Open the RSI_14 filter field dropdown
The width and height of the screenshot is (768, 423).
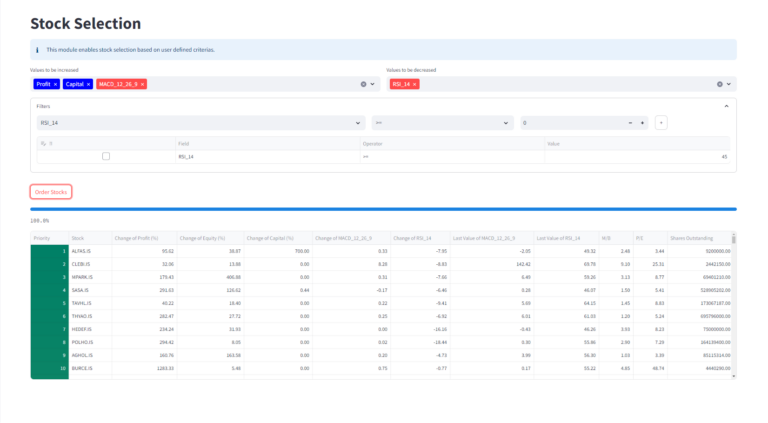click(x=200, y=123)
